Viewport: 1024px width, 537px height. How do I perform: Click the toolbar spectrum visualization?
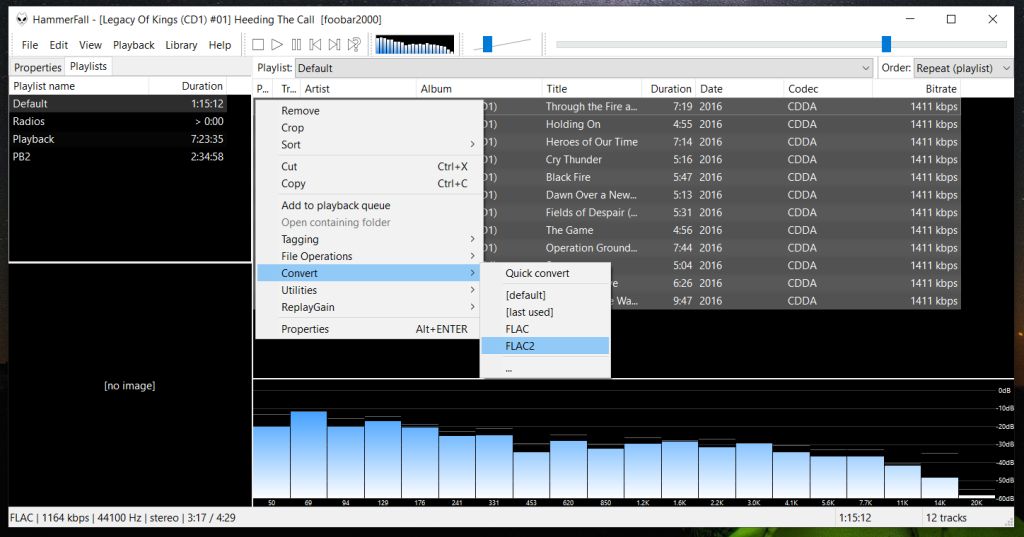click(415, 44)
